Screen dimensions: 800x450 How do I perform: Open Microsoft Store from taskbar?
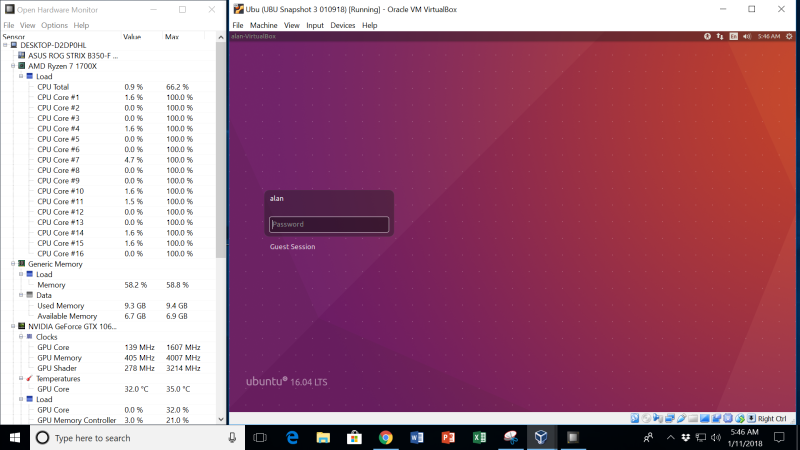pos(354,438)
